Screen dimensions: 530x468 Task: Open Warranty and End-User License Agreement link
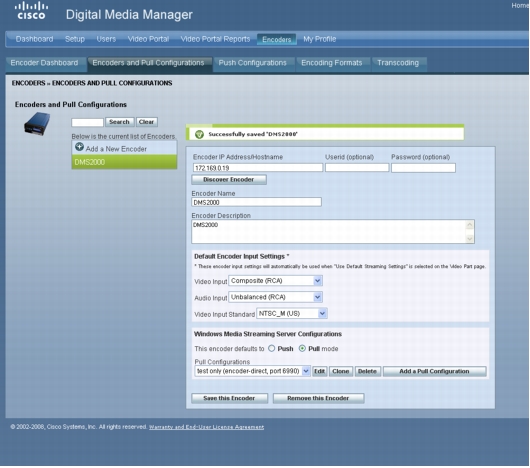206,427
